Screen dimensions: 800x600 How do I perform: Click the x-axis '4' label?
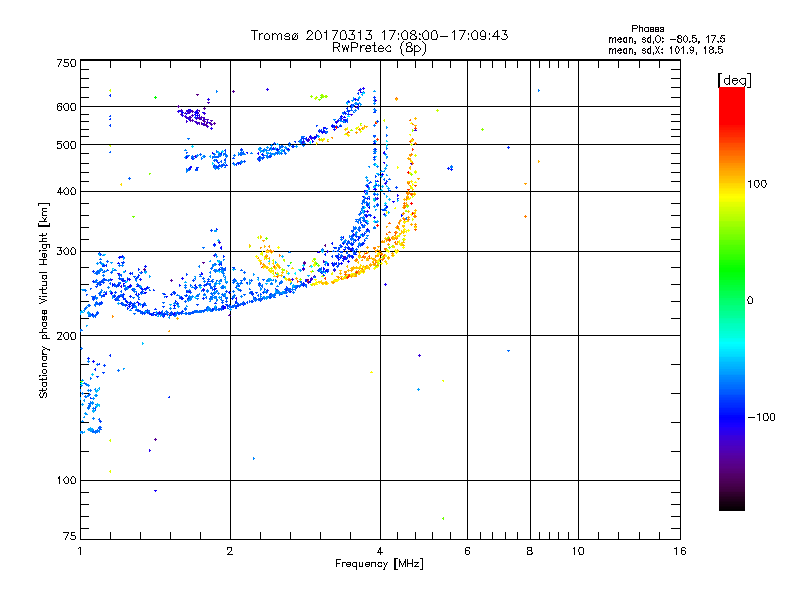pos(380,551)
